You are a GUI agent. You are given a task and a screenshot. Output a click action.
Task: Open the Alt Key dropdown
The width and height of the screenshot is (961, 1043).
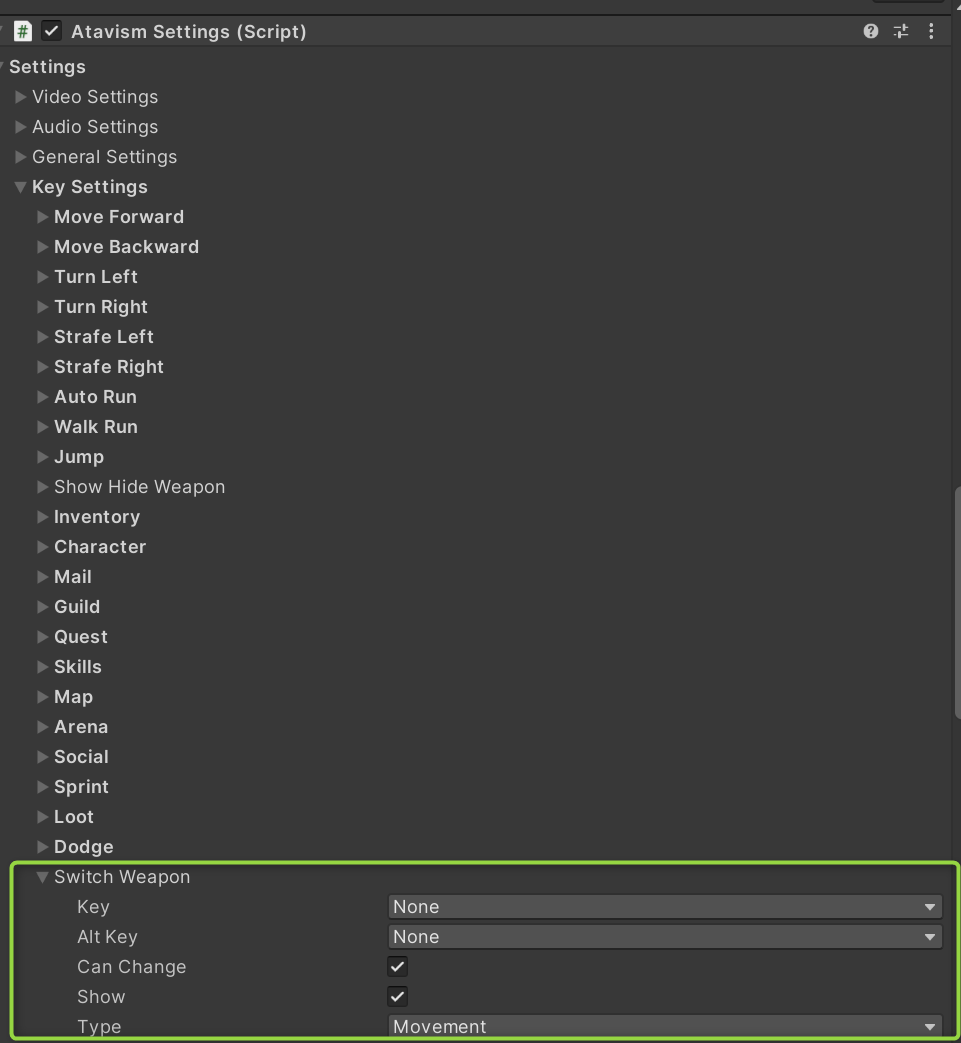pos(664,937)
